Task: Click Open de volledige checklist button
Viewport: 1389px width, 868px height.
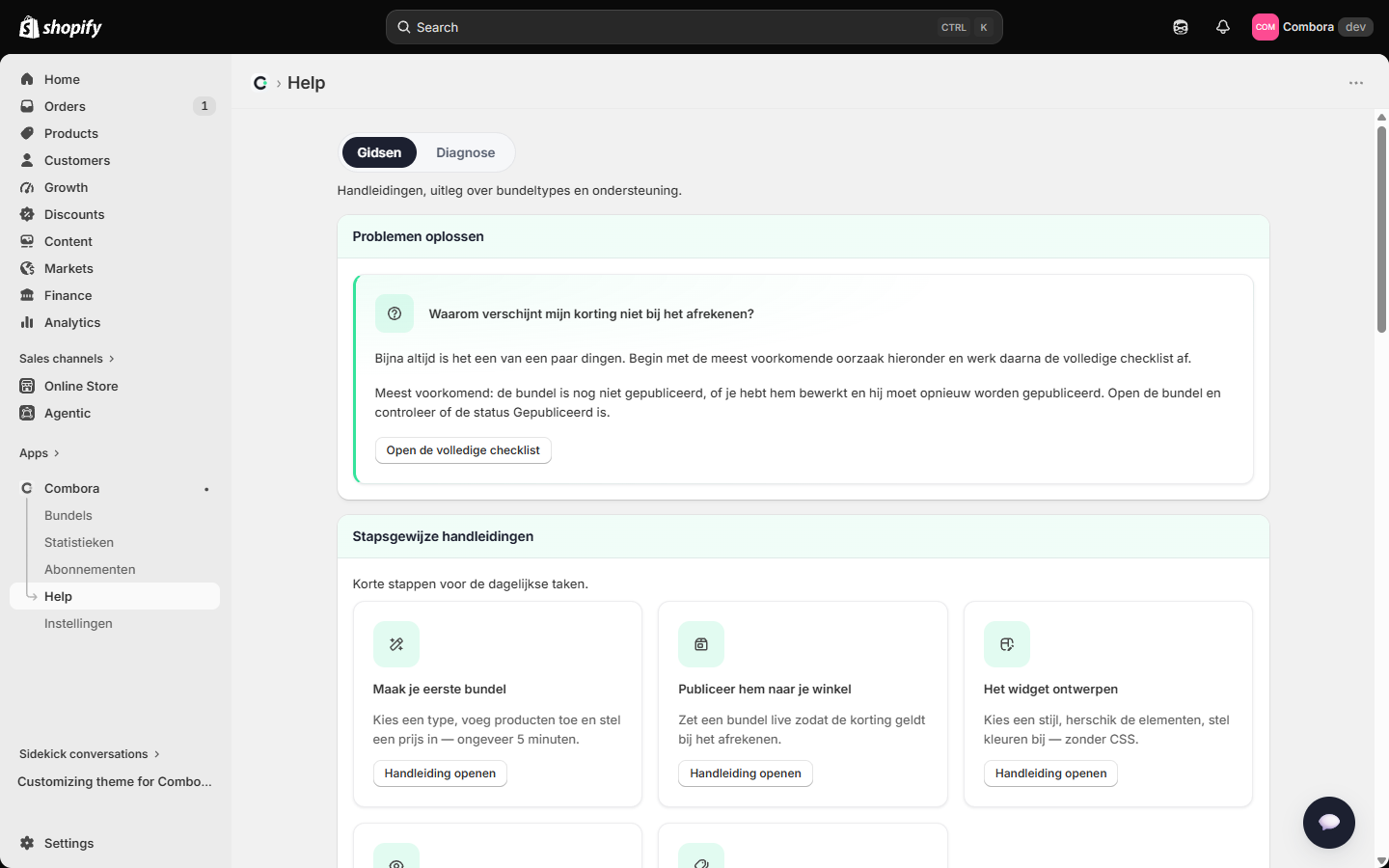Action: pyautogui.click(x=463, y=450)
